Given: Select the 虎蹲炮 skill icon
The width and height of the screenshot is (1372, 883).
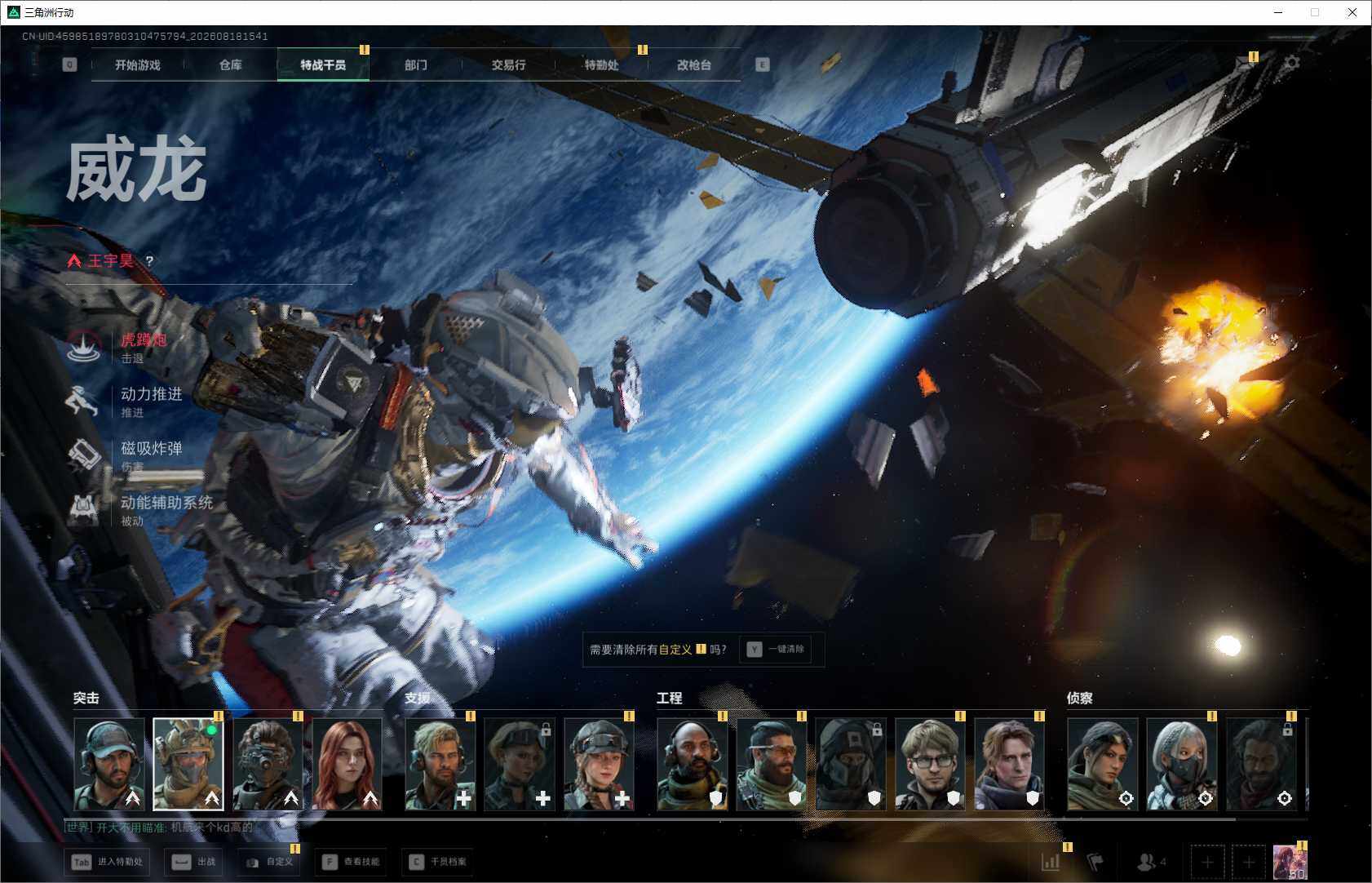Looking at the screenshot, I should [84, 347].
